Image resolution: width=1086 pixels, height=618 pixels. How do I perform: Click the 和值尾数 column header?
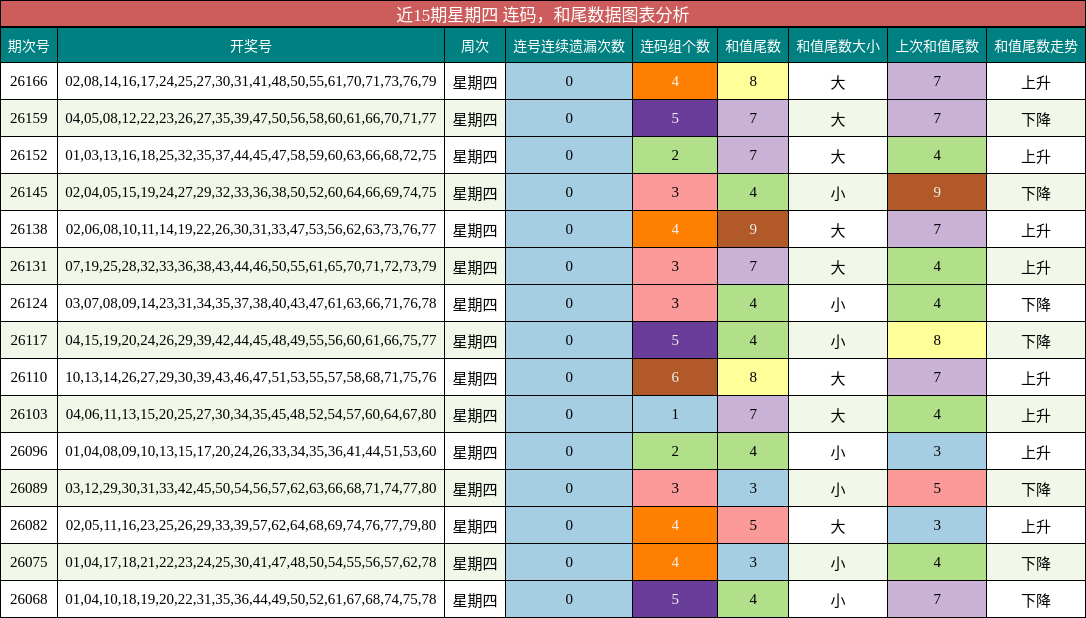click(753, 46)
